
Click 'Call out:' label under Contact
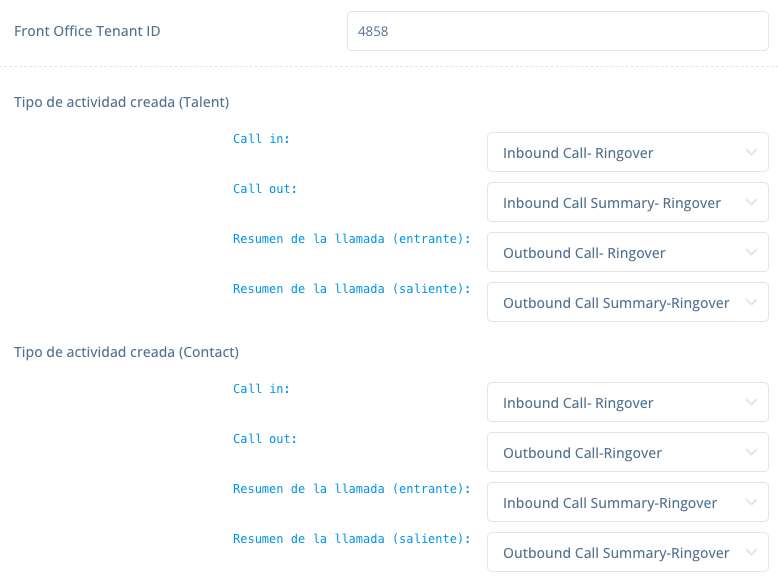pyautogui.click(x=265, y=439)
